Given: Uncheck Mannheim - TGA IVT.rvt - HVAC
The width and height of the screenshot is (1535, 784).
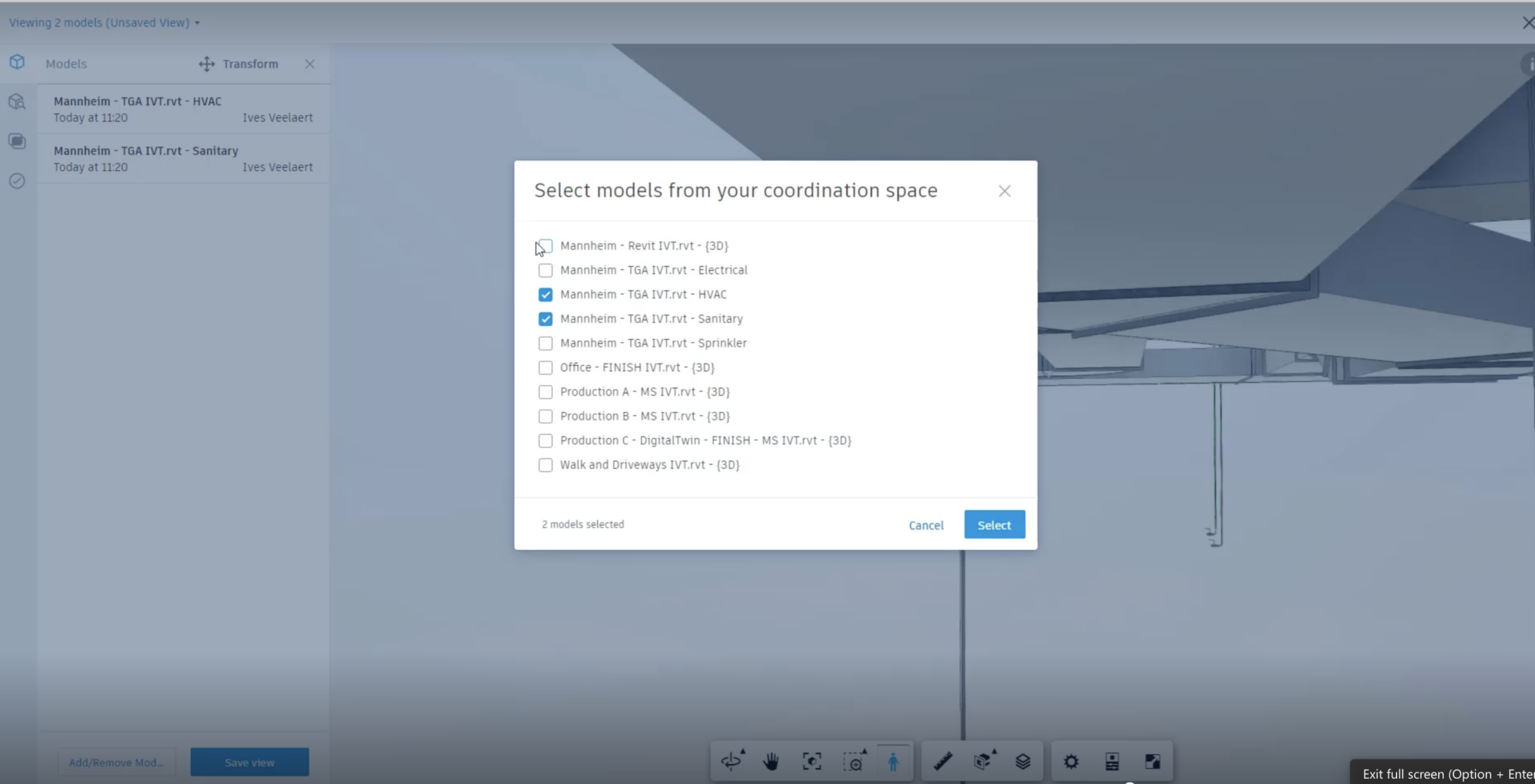Looking at the screenshot, I should tap(546, 295).
